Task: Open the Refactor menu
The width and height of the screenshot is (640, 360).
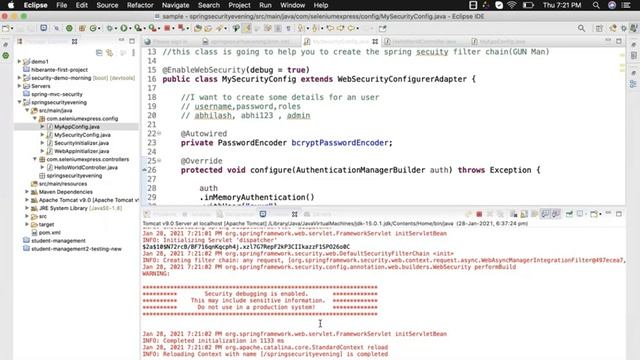Action: (140, 5)
